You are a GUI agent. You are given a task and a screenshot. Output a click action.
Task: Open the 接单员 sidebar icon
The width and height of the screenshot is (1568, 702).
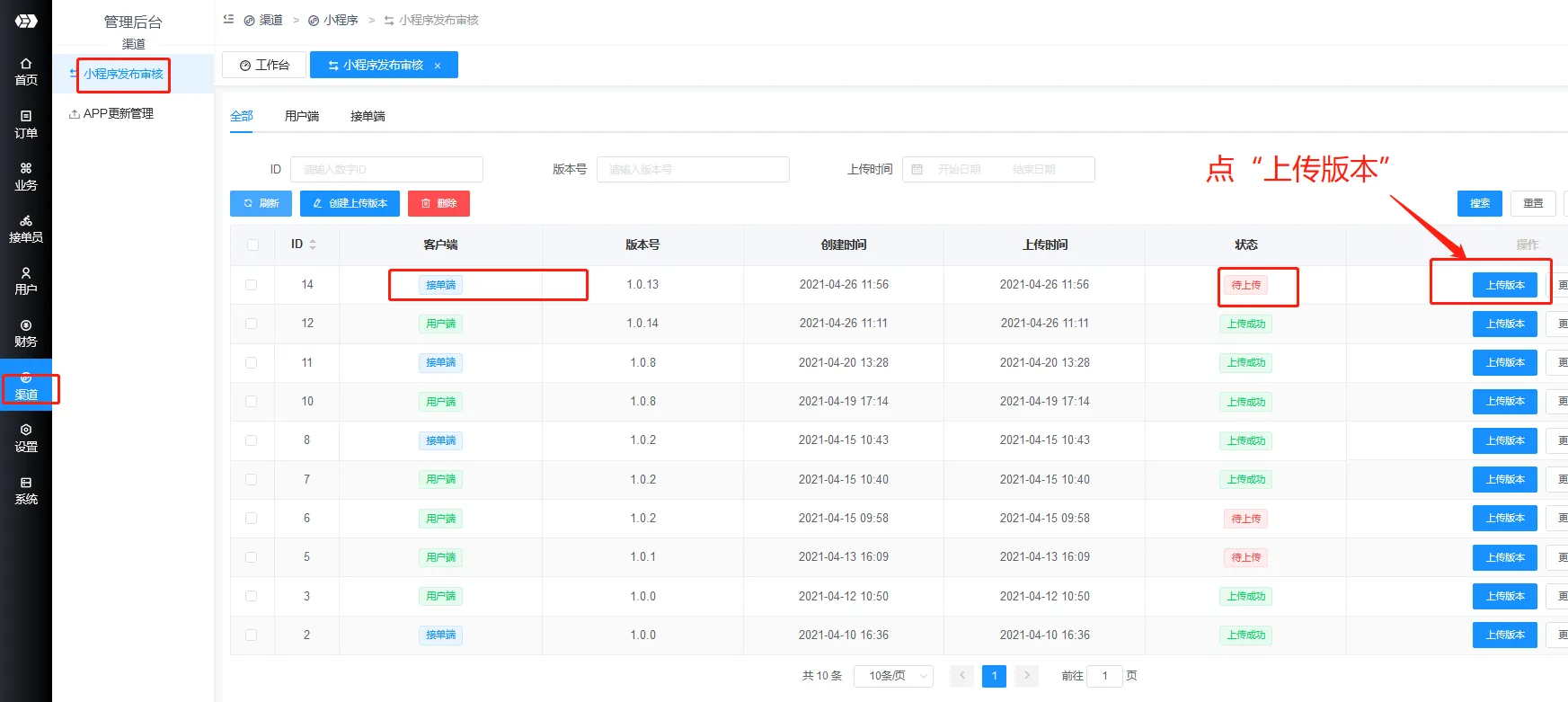point(26,228)
